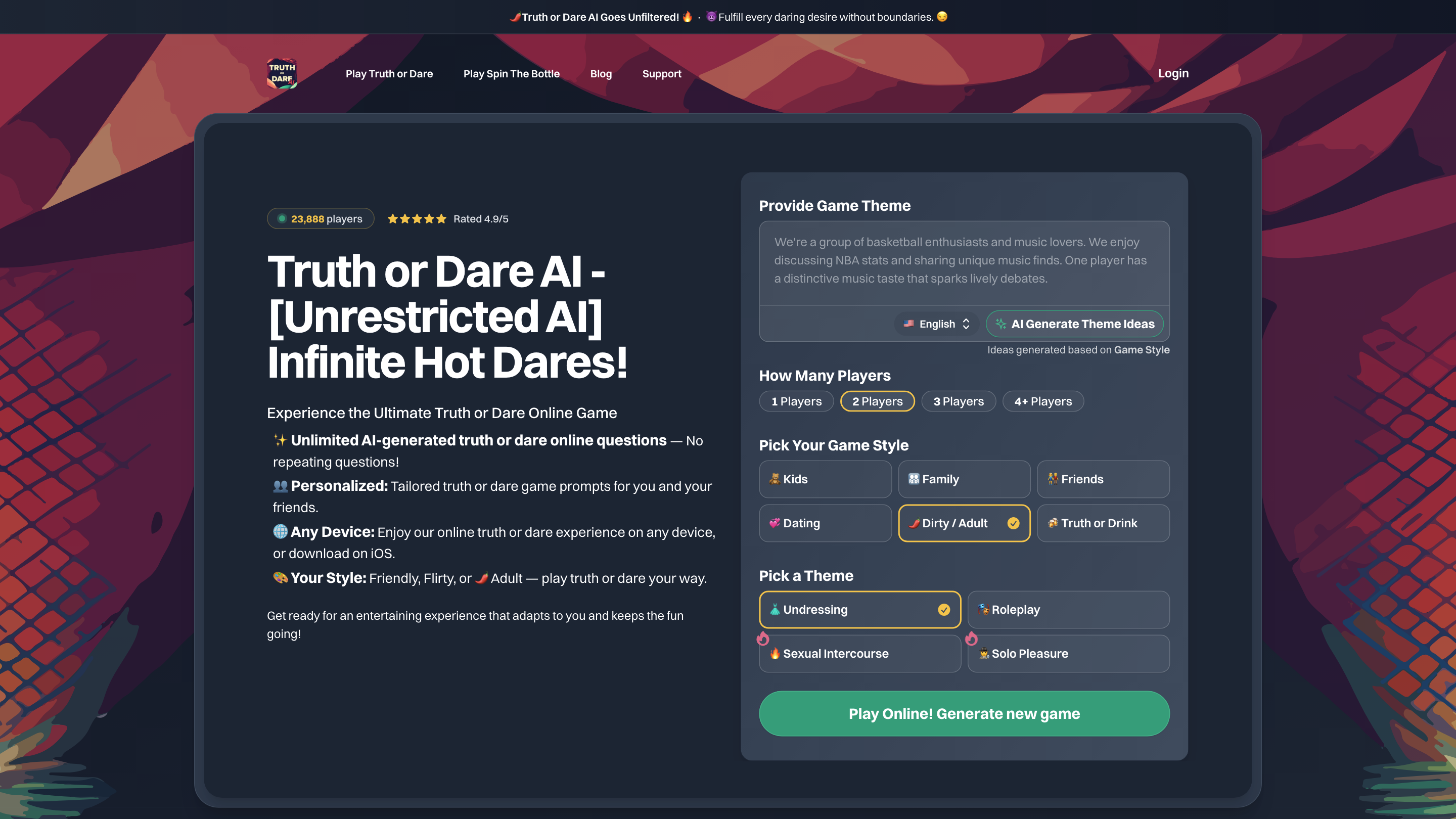
Task: Navigate to Play Spin The Bottle
Action: [512, 73]
